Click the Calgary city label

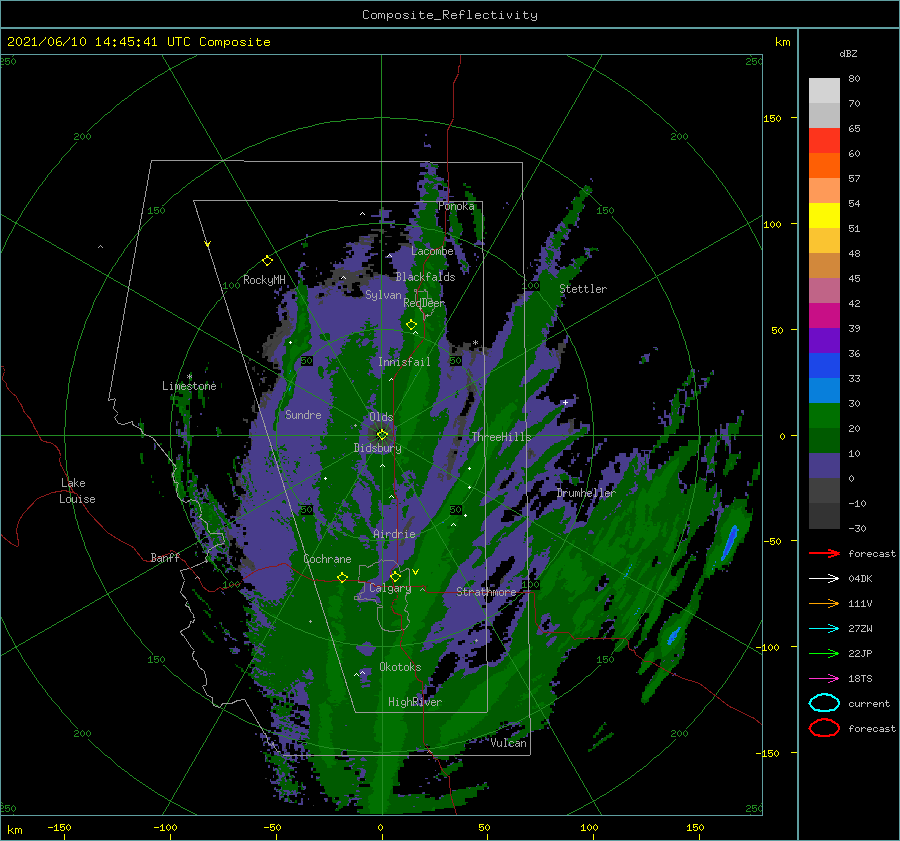pos(390,588)
